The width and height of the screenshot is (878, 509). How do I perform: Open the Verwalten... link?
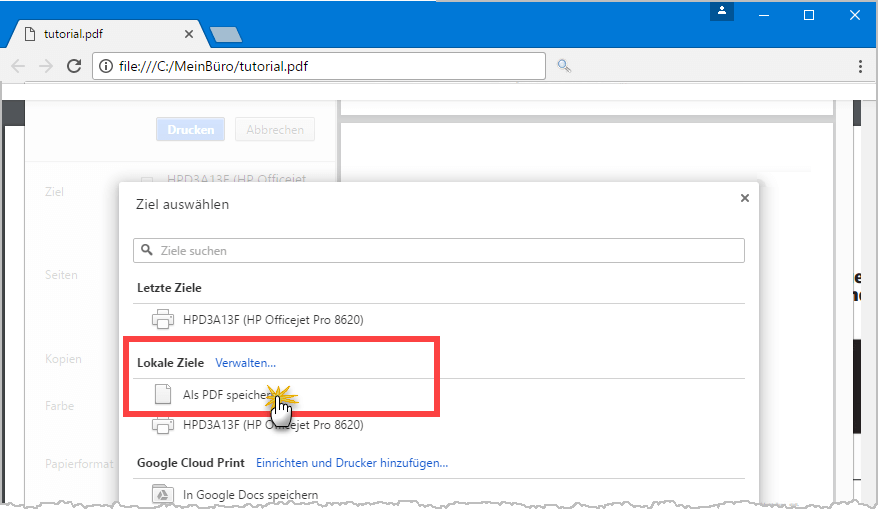245,363
